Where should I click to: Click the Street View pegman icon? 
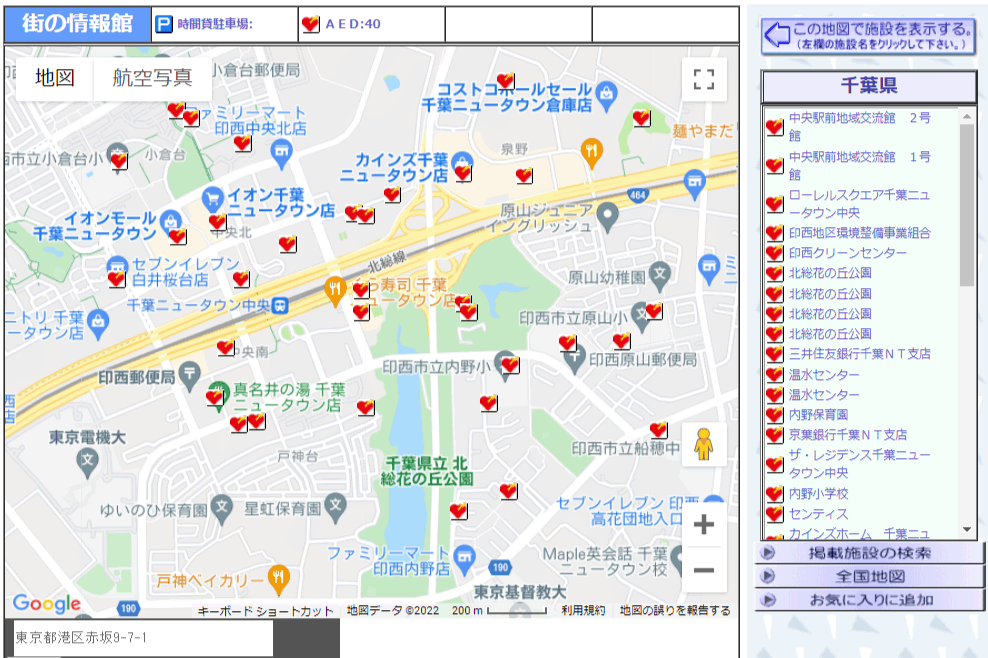pos(704,444)
